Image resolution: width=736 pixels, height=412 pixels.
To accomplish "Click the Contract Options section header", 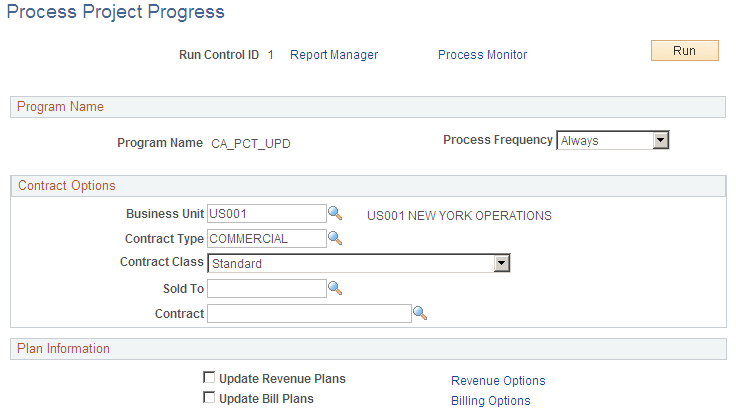I will tap(67, 185).
